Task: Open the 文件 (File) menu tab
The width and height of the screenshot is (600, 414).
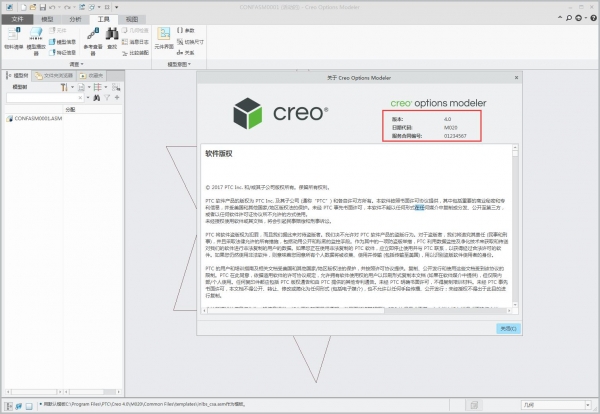Action: click(17, 19)
